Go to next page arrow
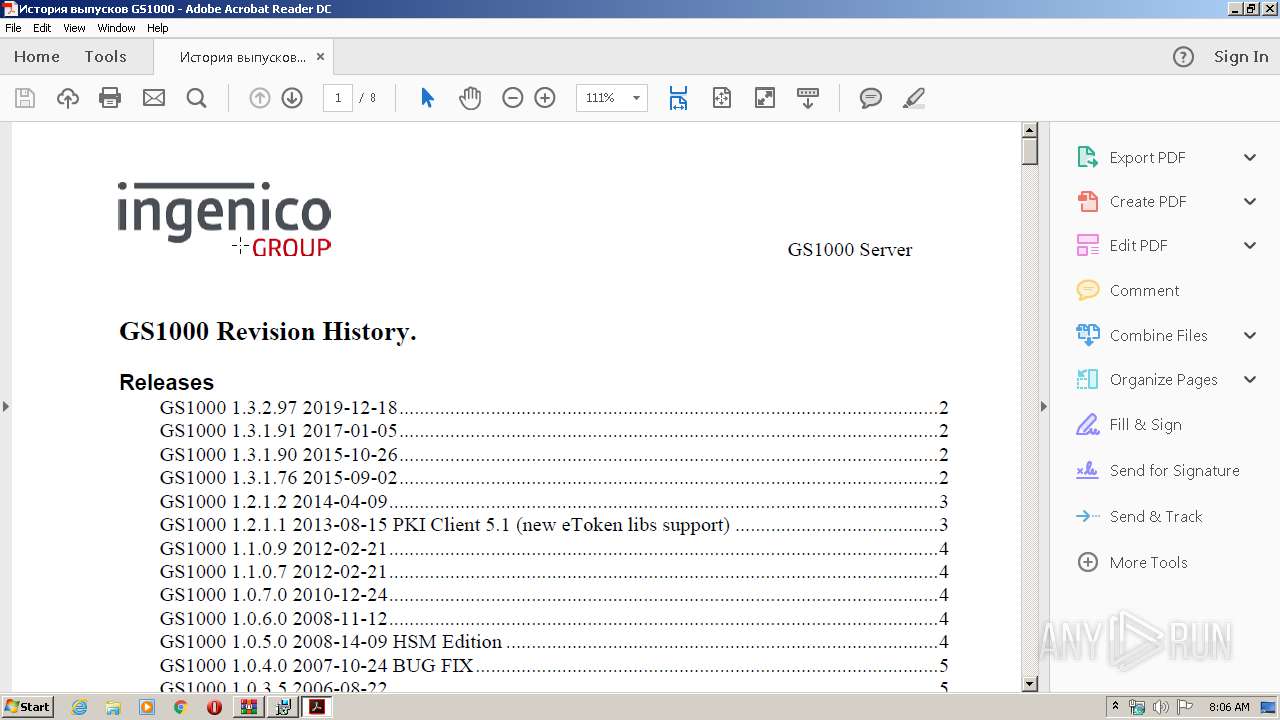1280x720 pixels. pyautogui.click(x=292, y=98)
